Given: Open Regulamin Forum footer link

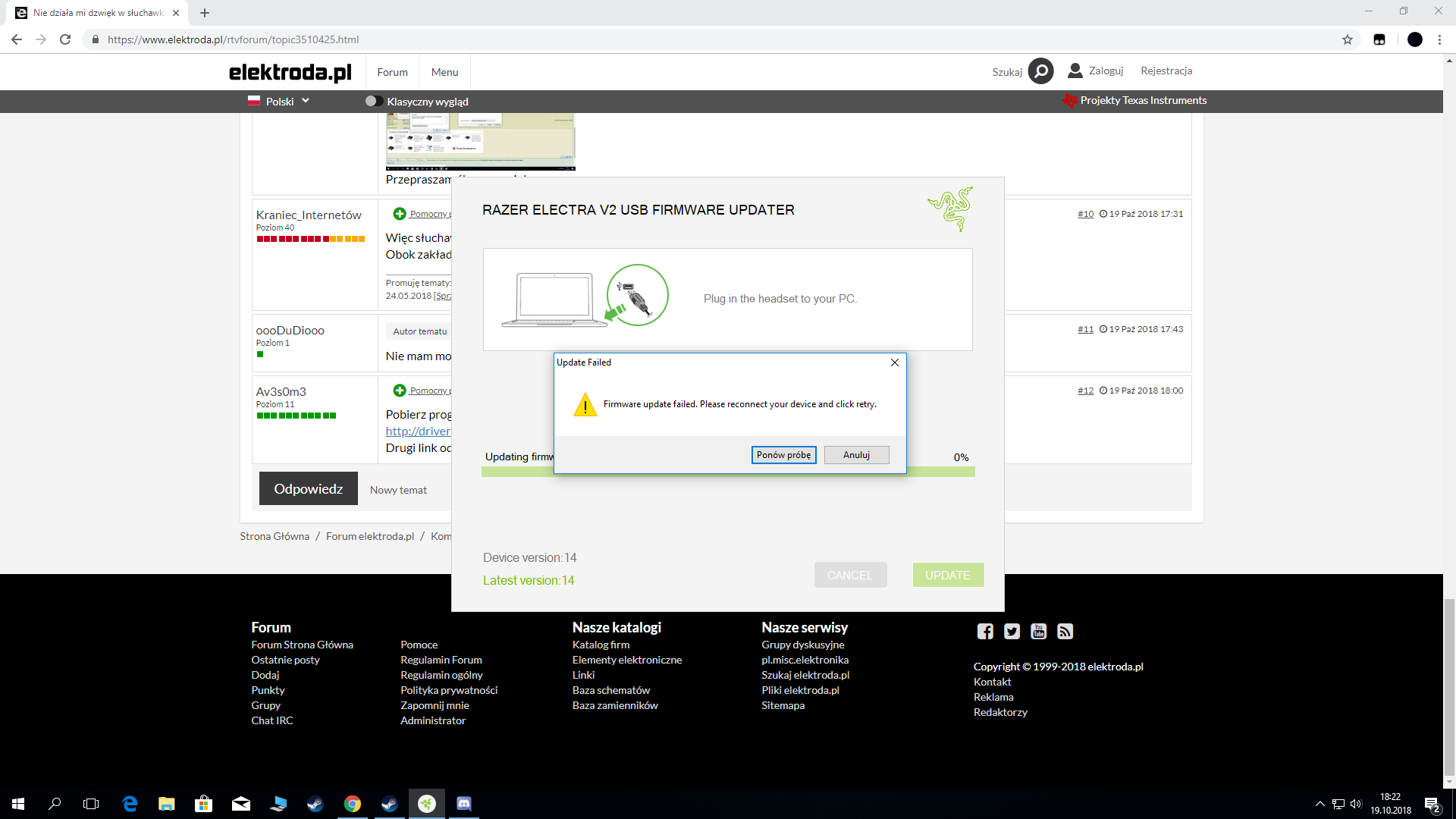Looking at the screenshot, I should [x=441, y=660].
